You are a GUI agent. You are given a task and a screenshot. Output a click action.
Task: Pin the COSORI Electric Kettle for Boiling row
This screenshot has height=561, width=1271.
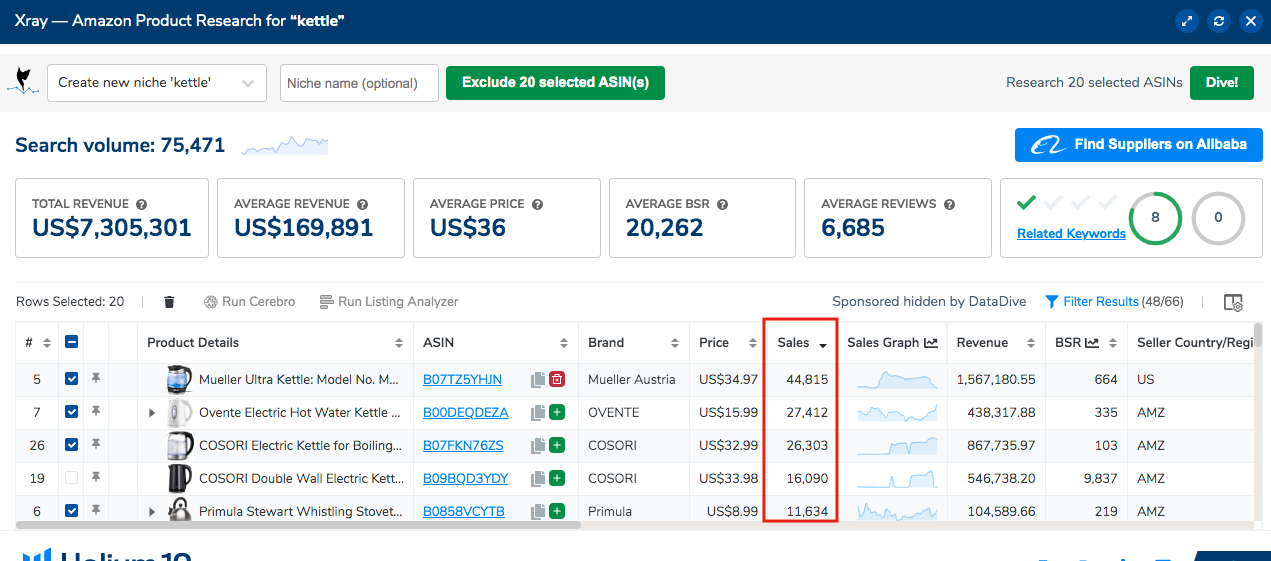tap(96, 446)
